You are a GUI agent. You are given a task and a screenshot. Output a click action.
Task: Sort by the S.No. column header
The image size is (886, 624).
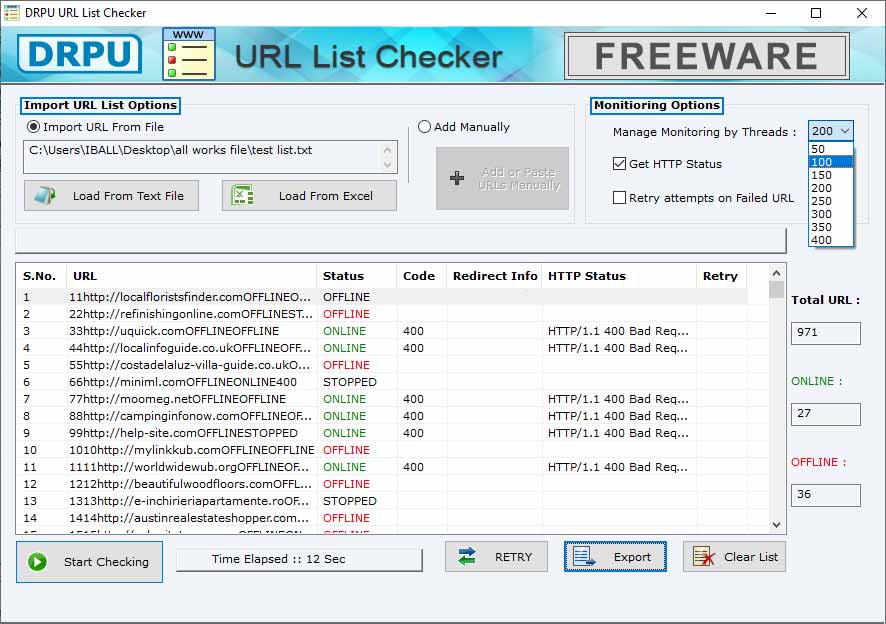(41, 276)
